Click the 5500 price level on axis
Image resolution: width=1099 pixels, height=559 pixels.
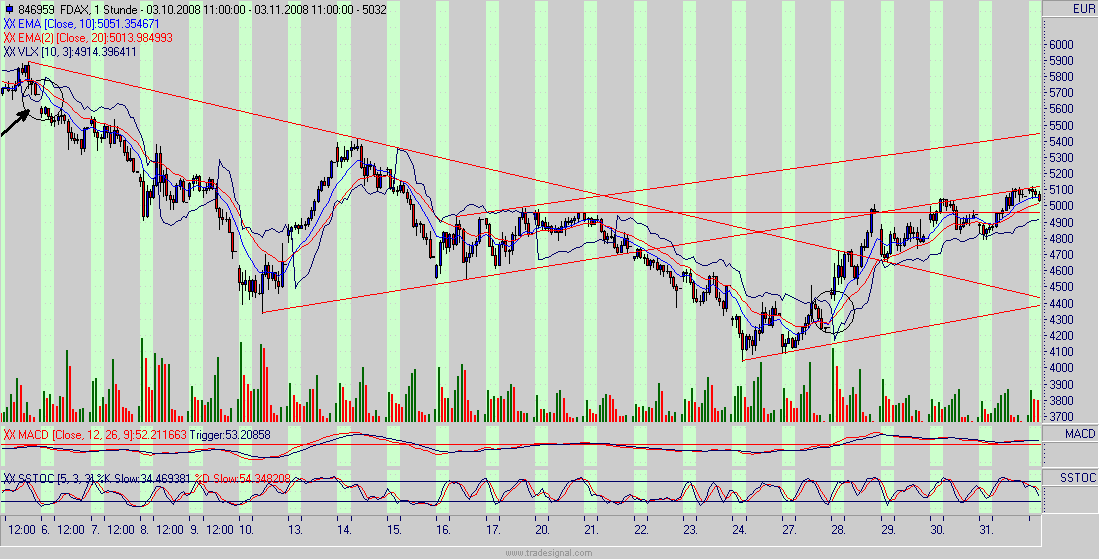pos(1063,125)
